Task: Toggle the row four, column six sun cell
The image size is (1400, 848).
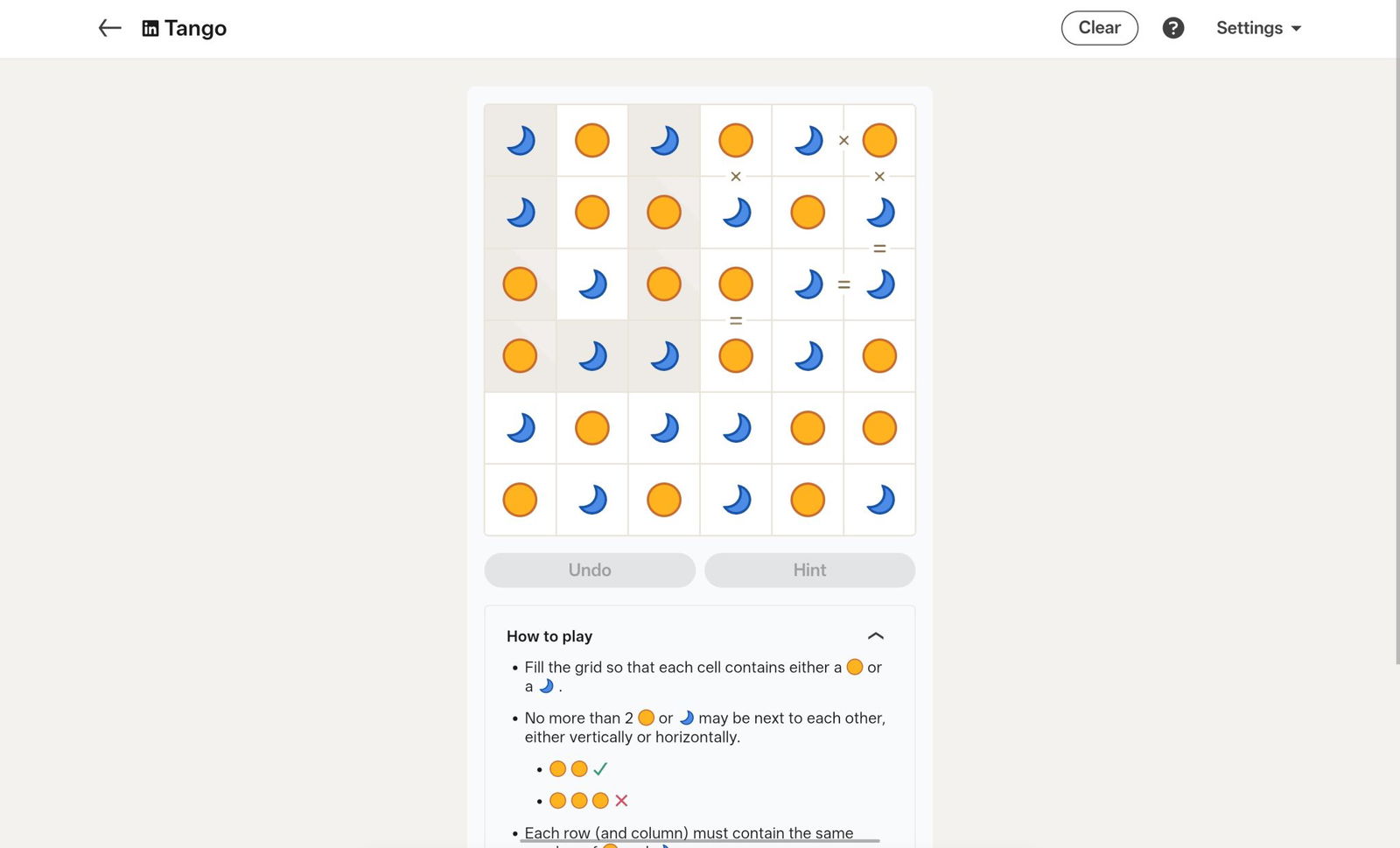Action: [x=879, y=356]
